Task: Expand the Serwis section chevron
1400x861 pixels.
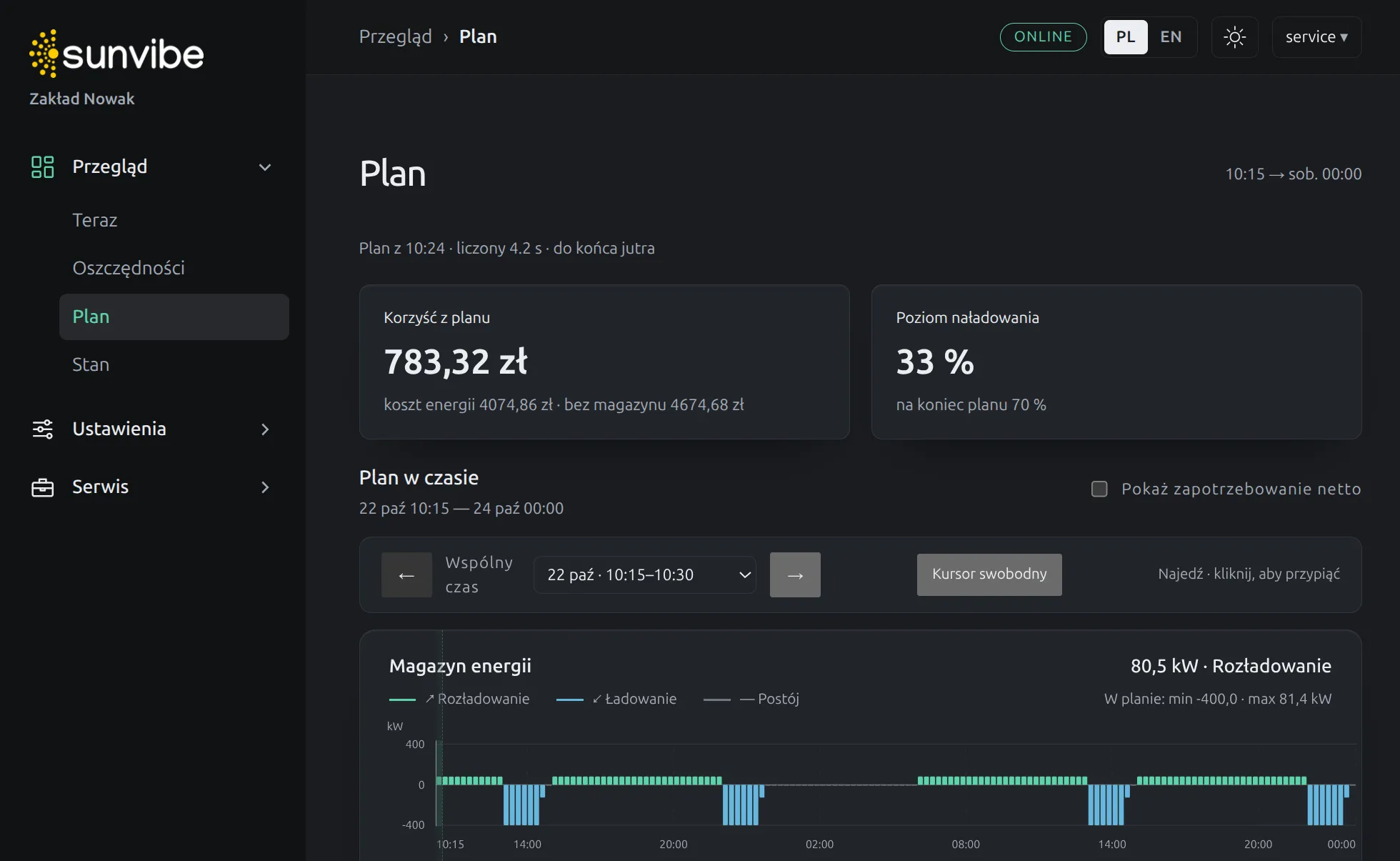Action: click(265, 487)
